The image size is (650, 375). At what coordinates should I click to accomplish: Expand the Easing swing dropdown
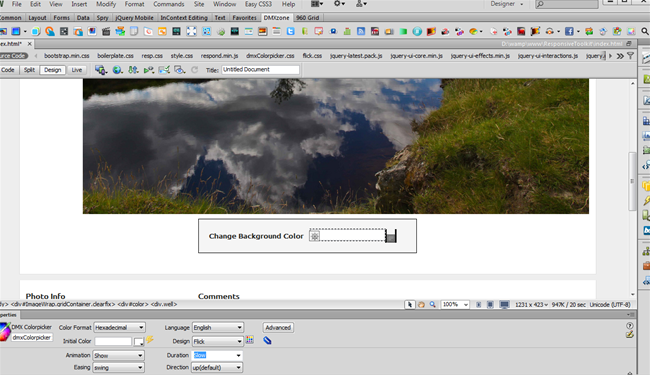(x=118, y=368)
